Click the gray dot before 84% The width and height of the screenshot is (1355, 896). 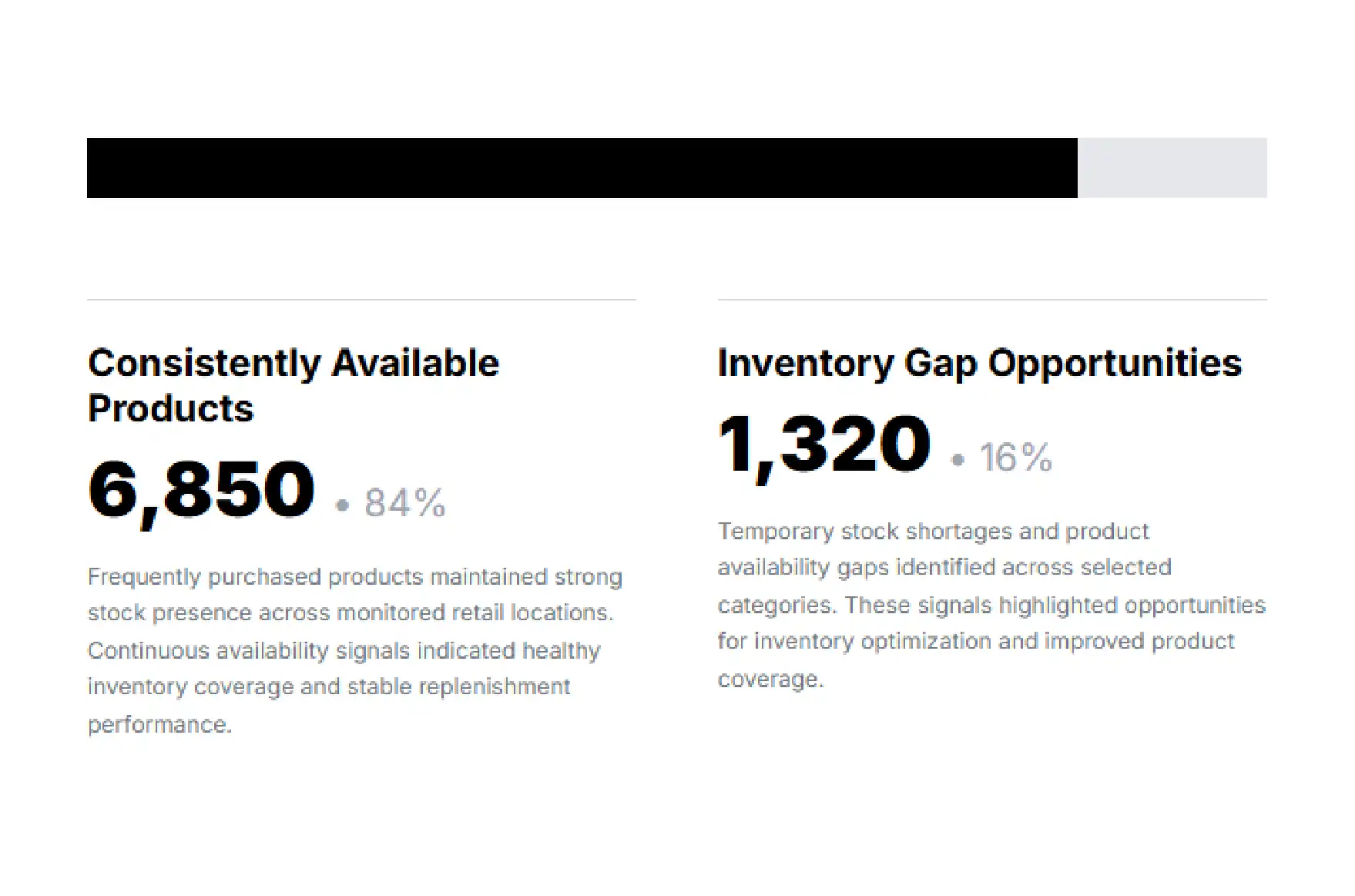click(x=343, y=505)
